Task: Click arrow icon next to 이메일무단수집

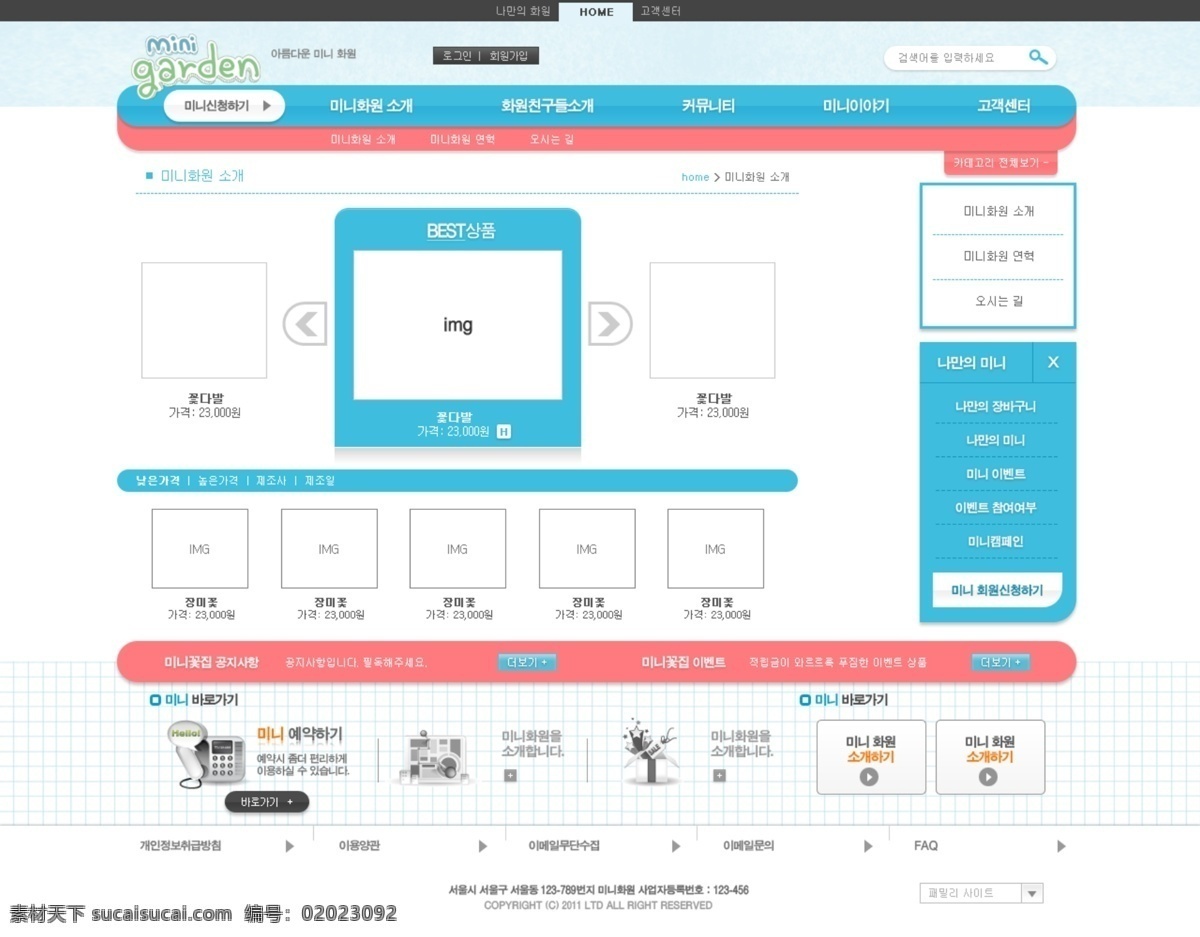Action: coord(676,846)
